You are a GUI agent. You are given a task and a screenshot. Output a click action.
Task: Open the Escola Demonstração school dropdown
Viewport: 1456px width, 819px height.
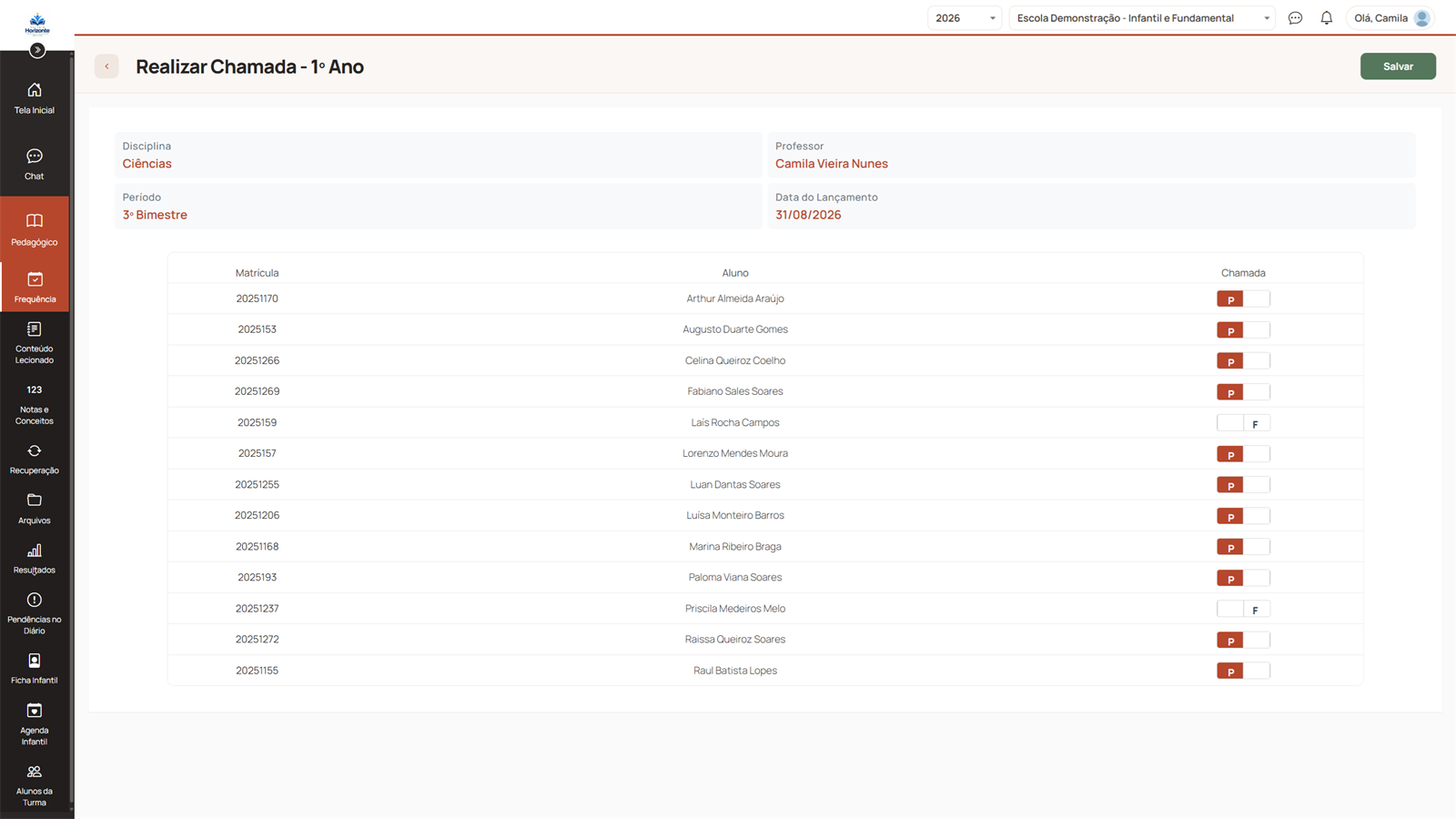click(x=1142, y=18)
